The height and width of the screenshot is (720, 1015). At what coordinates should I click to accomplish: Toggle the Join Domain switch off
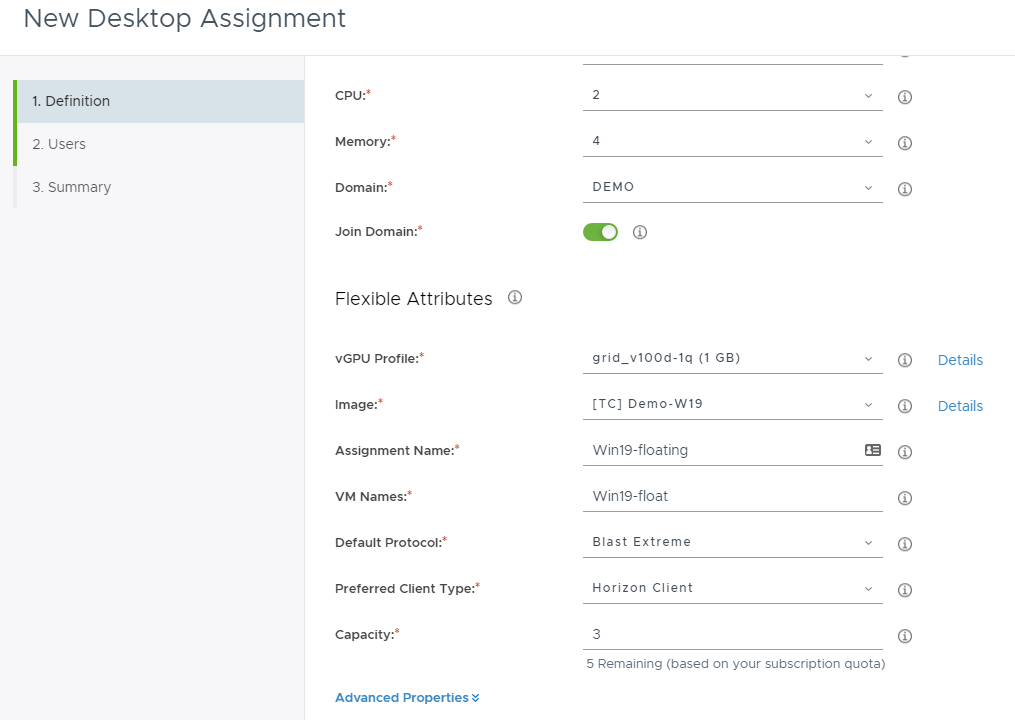coord(600,232)
